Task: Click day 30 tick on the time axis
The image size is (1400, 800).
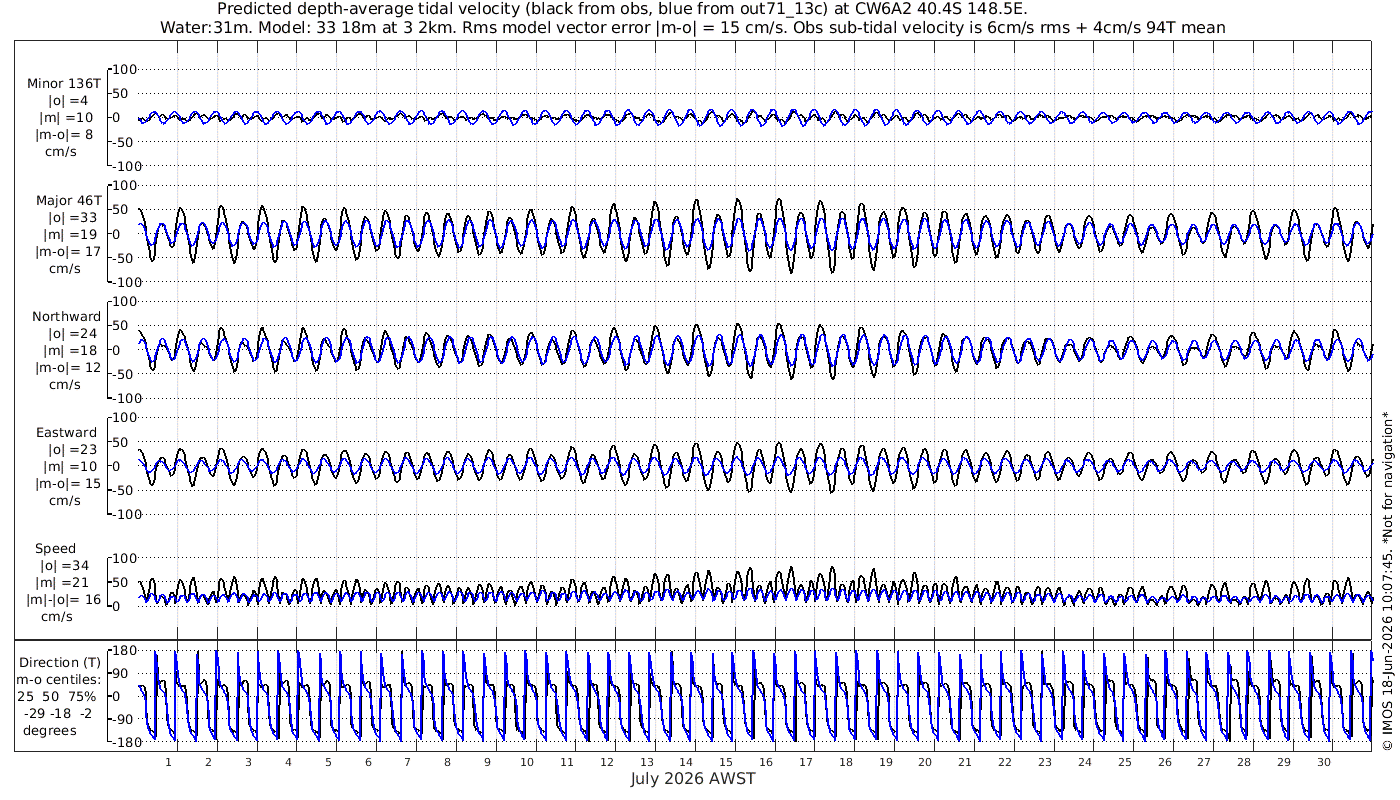Action: tap(1324, 762)
